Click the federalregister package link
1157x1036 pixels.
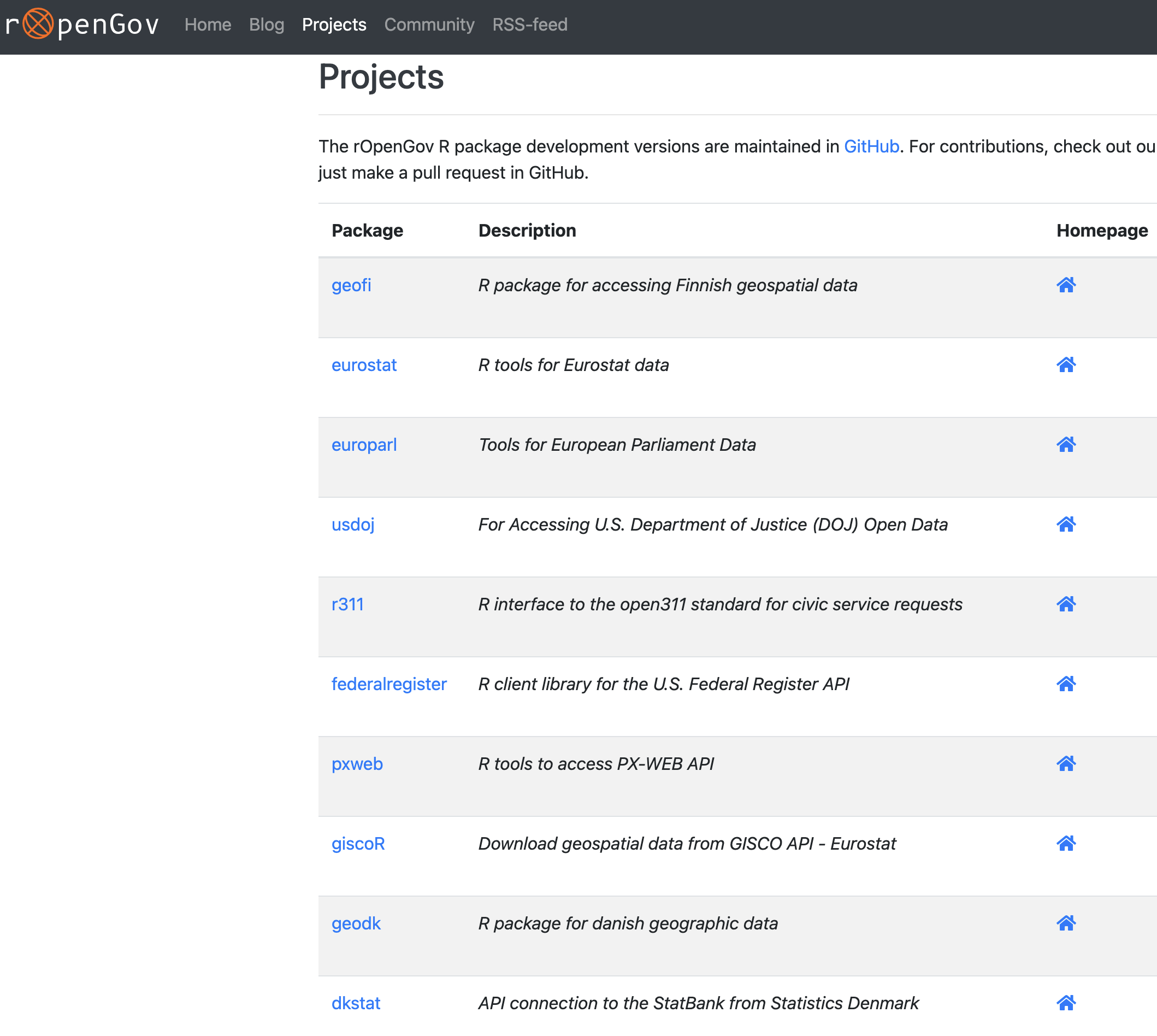(x=389, y=684)
